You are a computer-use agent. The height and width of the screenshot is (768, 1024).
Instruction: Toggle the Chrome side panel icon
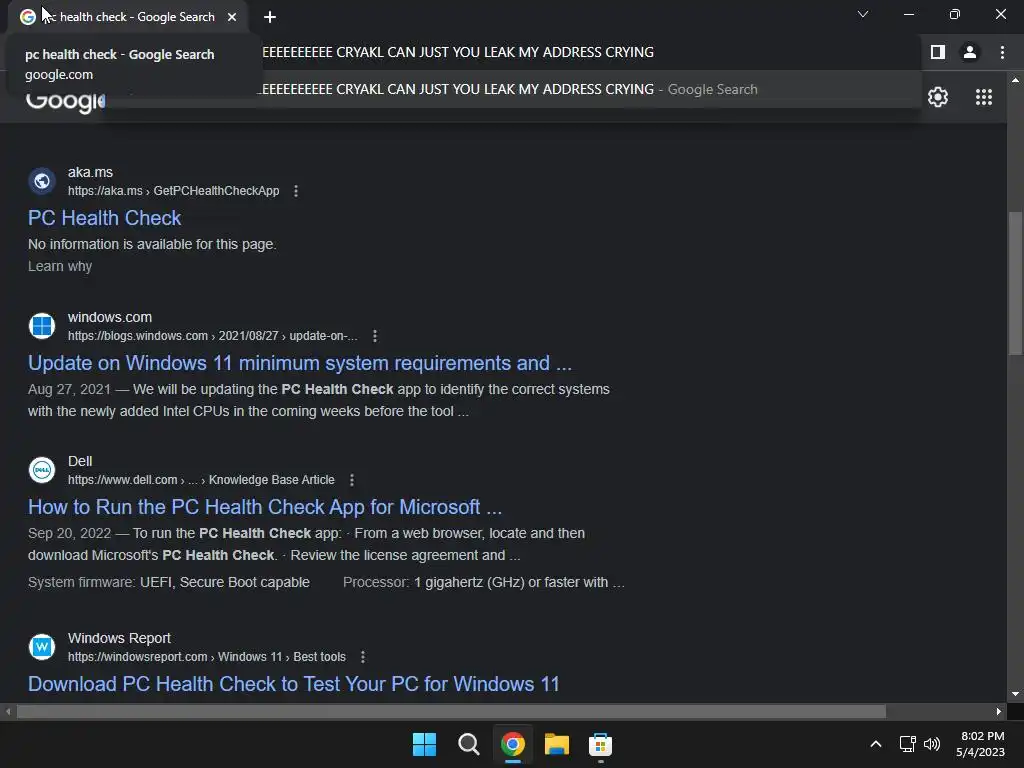pyautogui.click(x=938, y=52)
